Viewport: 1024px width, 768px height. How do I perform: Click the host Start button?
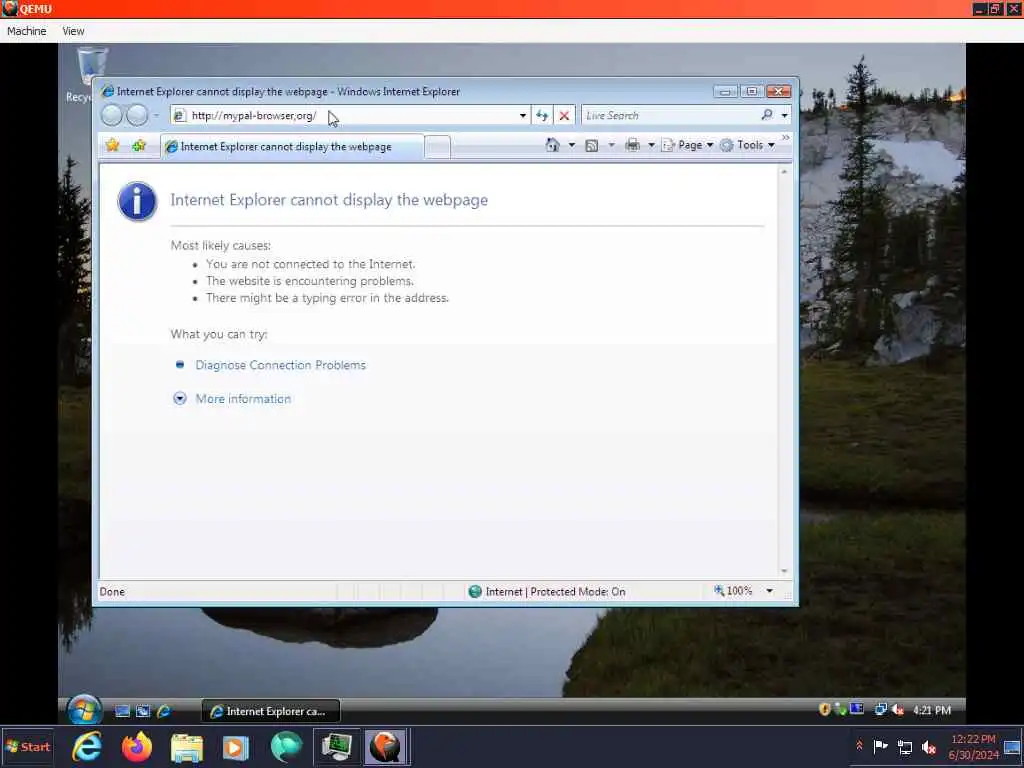point(27,747)
